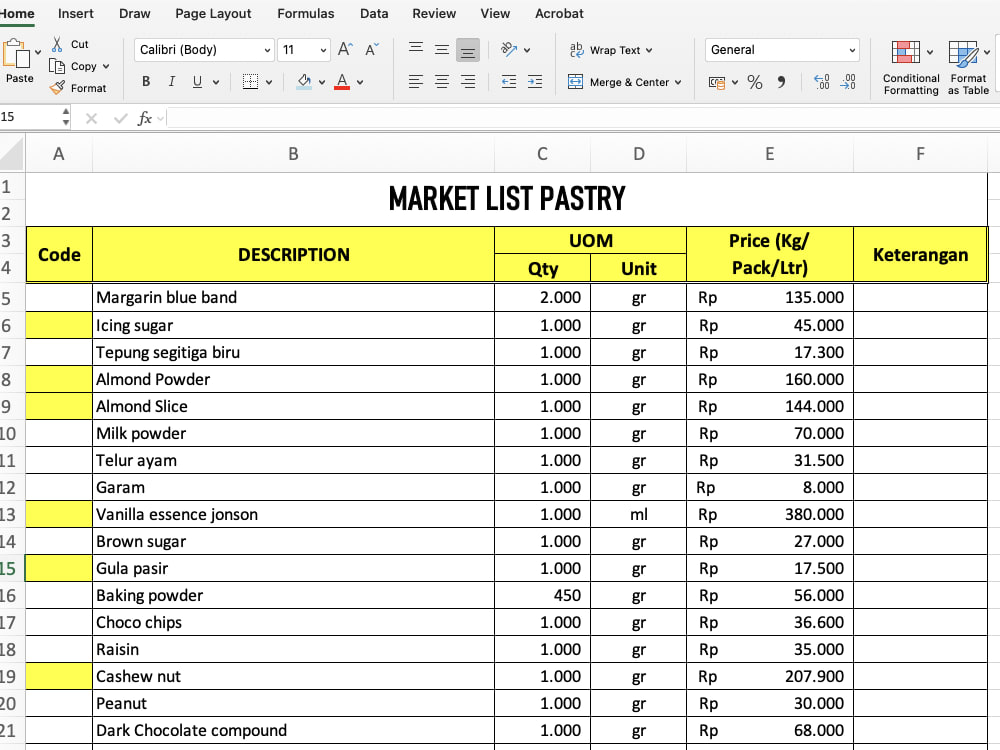Screen dimensions: 1000x750
Task: Select the Format painter brush
Action: pyautogui.click(x=57, y=88)
